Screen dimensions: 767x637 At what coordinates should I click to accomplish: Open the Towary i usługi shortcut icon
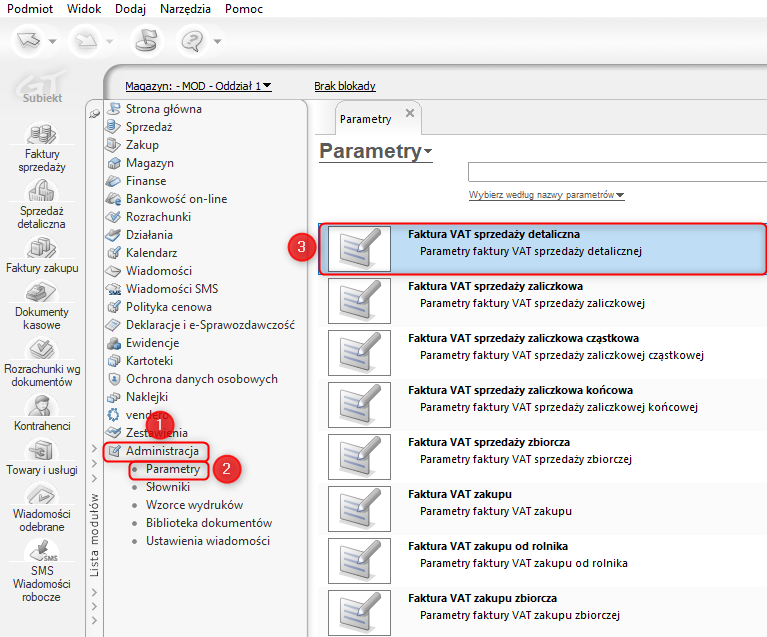[x=42, y=450]
